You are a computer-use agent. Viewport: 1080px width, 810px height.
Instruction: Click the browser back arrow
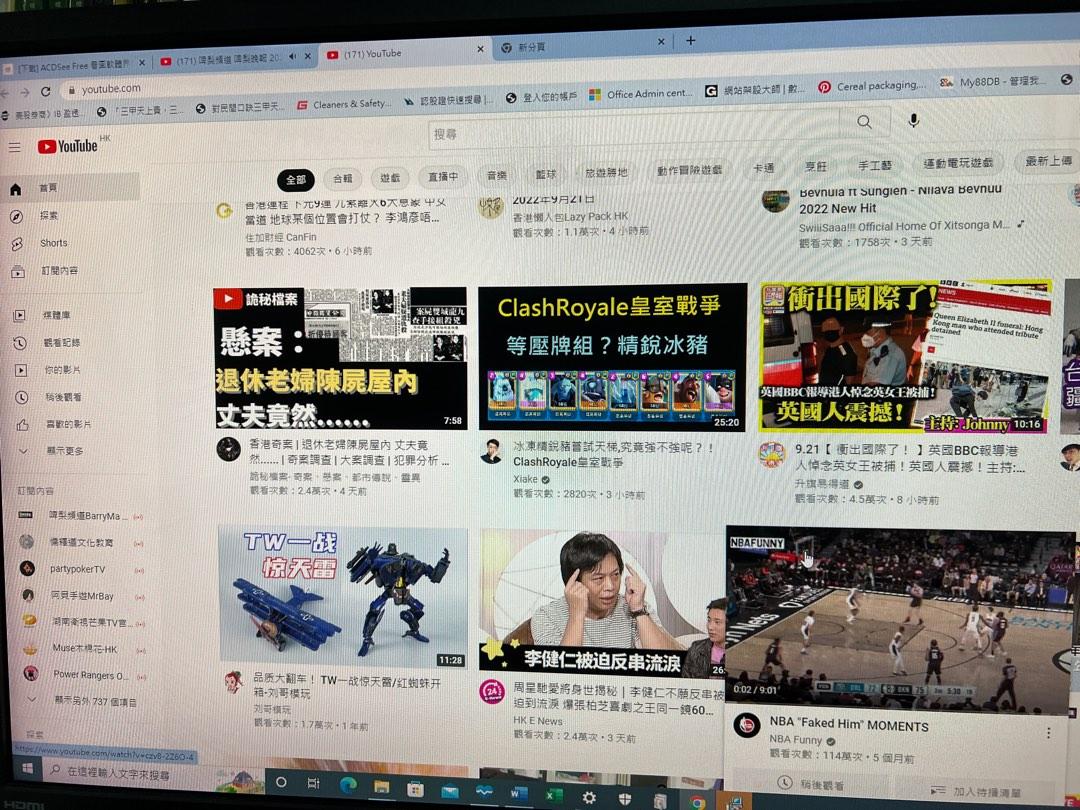pyautogui.click(x=5, y=93)
